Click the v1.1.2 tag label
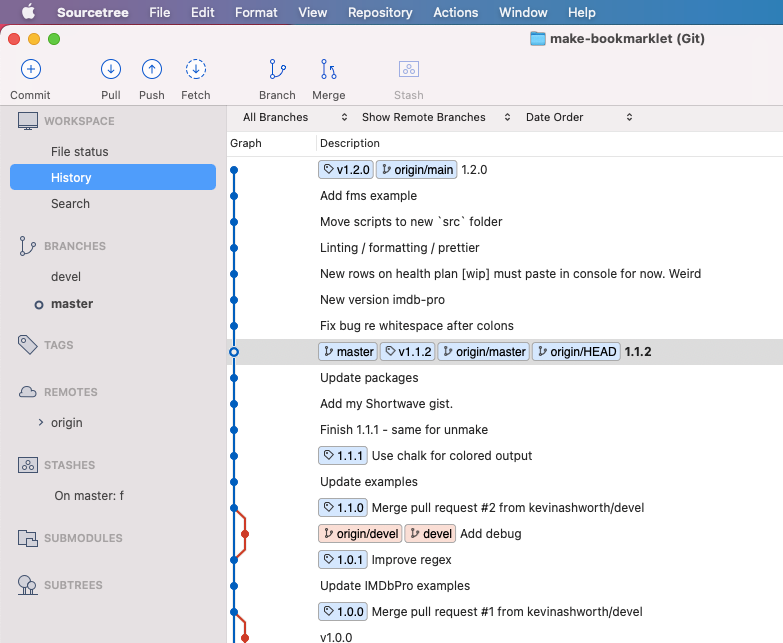 click(x=407, y=352)
